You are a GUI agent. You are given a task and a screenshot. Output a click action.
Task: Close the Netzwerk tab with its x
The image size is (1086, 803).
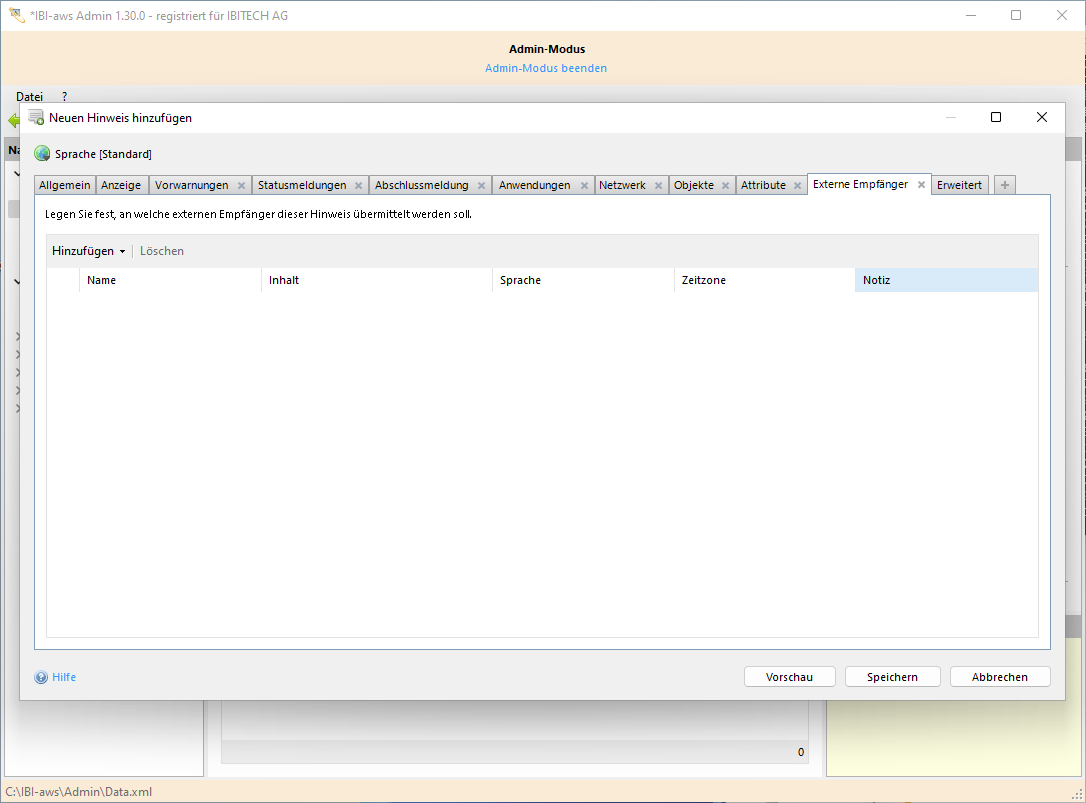658,186
